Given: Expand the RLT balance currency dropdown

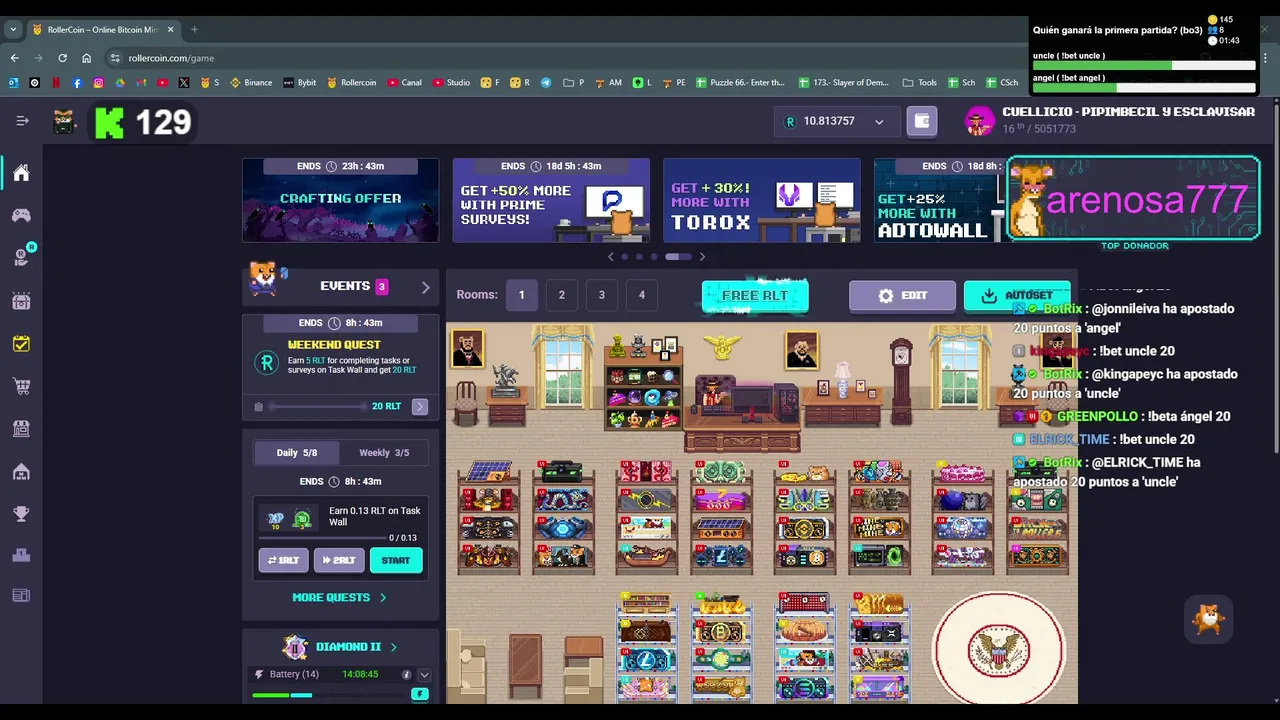Looking at the screenshot, I should 879,122.
